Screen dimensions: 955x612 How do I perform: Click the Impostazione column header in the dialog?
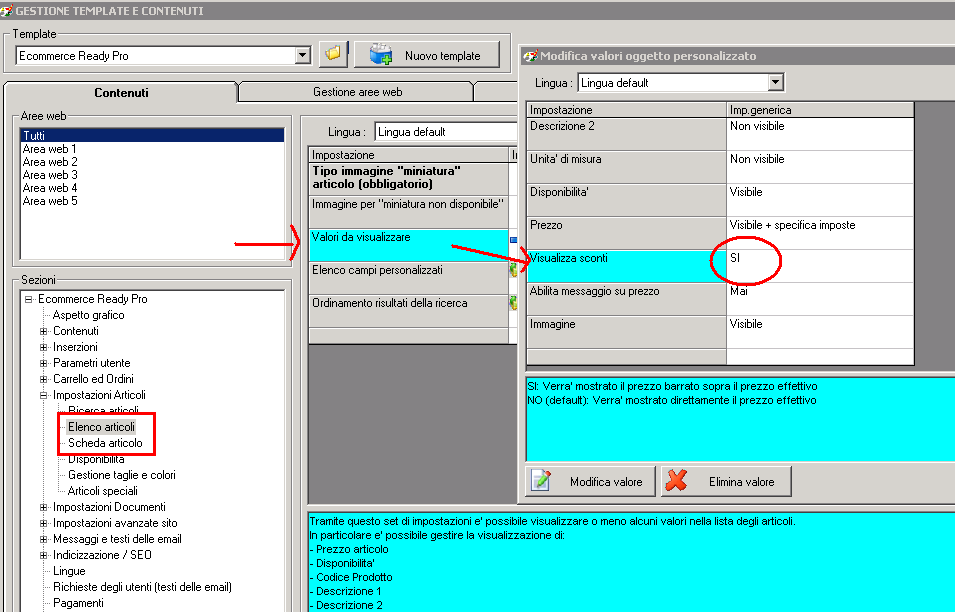(x=626, y=110)
